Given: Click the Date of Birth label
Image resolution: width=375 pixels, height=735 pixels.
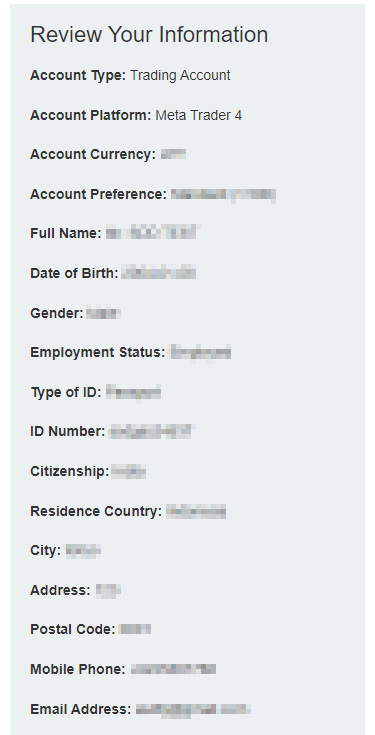Looking at the screenshot, I should [75, 273].
